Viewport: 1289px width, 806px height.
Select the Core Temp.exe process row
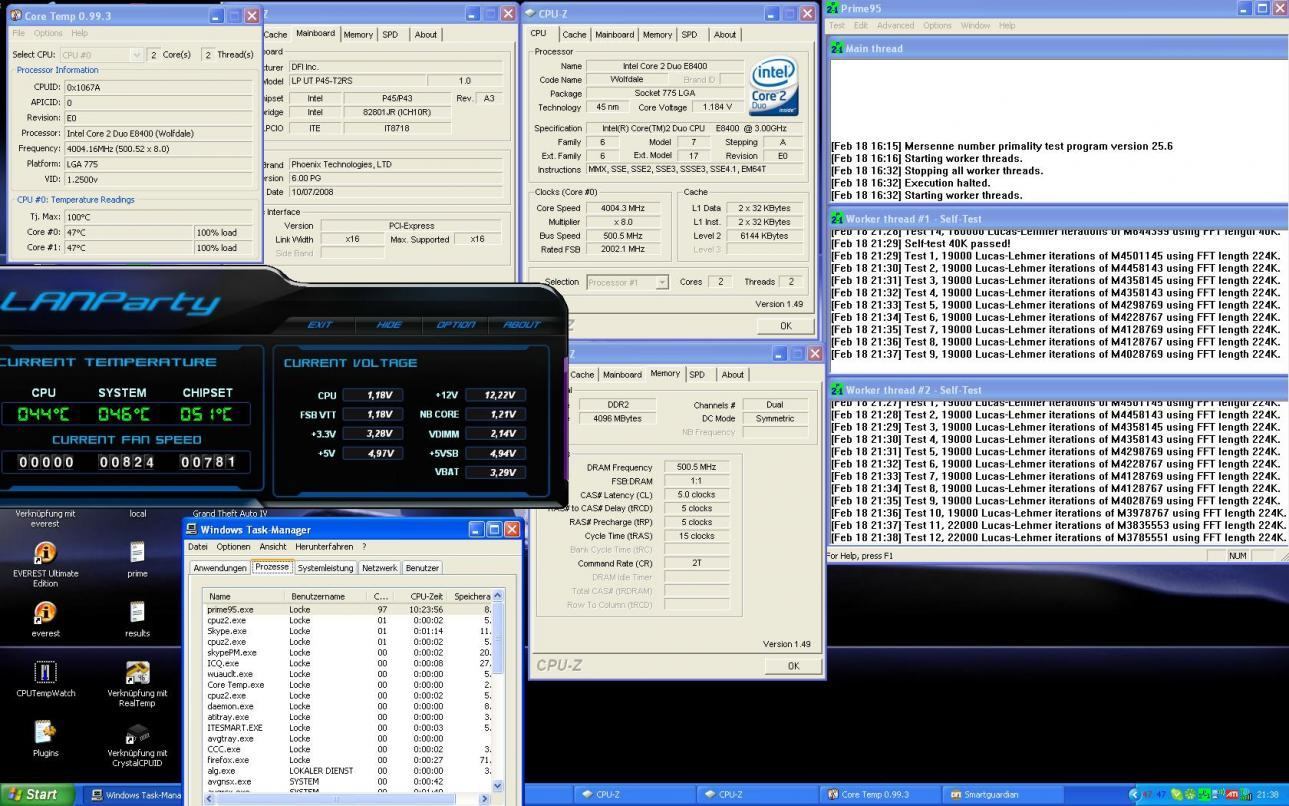(x=348, y=685)
